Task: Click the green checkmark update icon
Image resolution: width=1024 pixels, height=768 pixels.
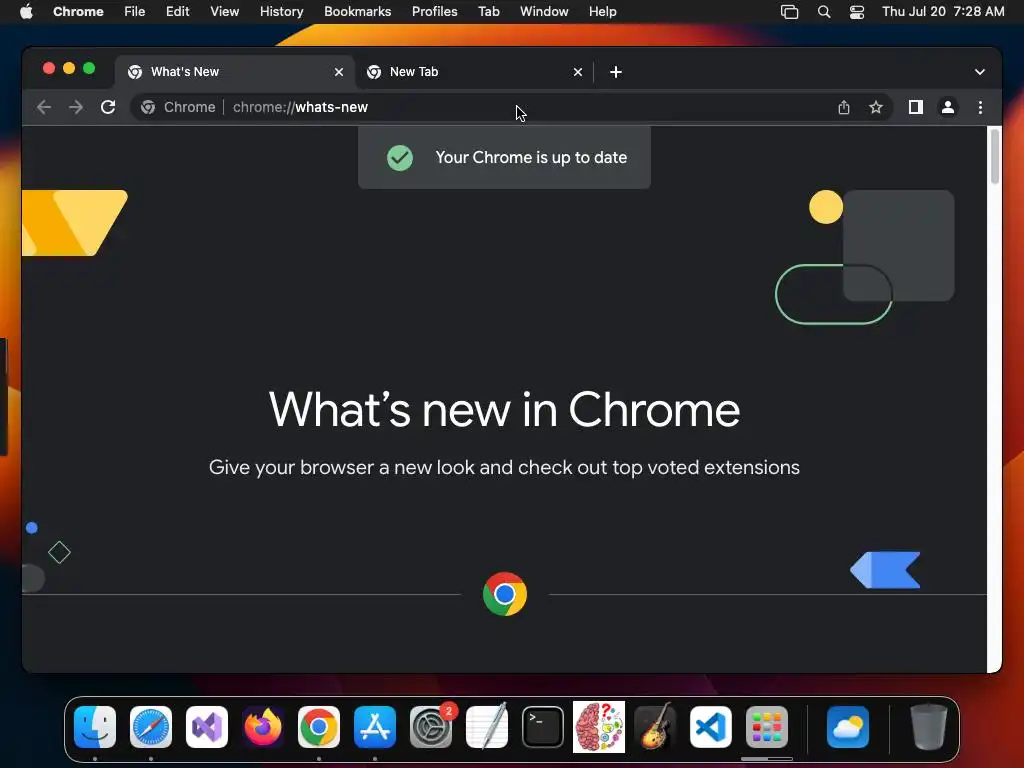Action: 400,157
